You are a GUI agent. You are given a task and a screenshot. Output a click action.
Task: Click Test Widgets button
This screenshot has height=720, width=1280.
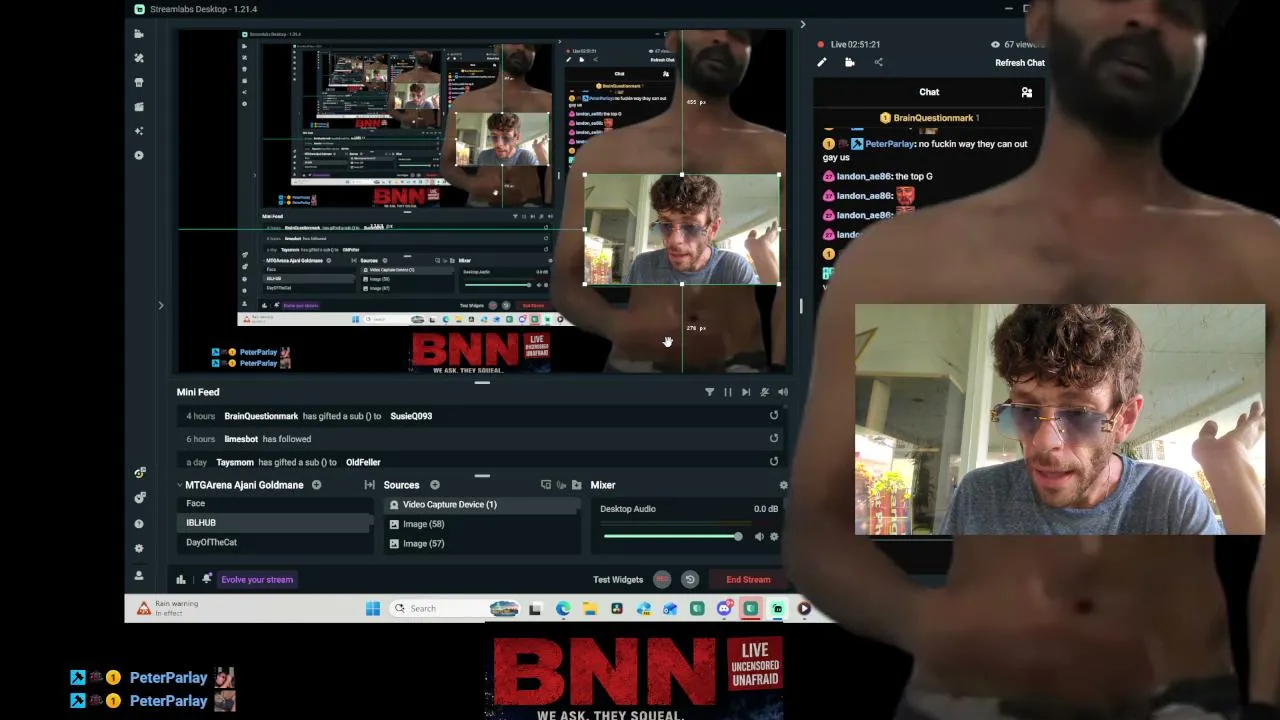click(618, 580)
